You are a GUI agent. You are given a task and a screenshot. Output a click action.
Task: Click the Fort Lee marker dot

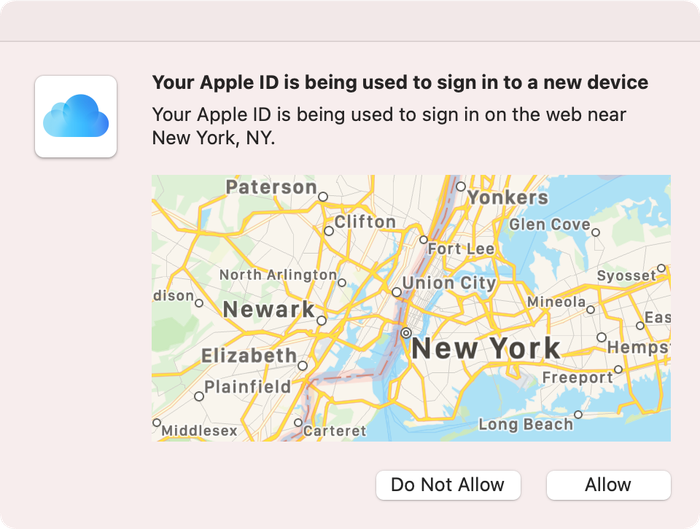point(424,240)
